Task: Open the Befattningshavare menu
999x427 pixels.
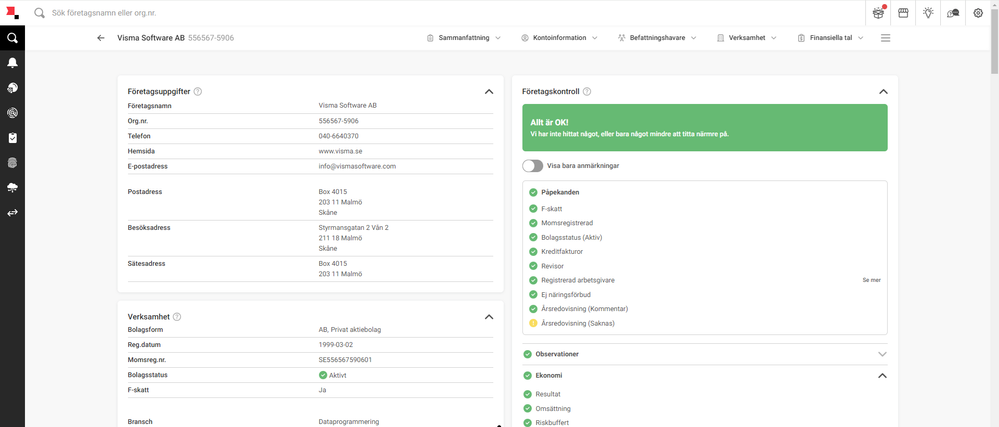Action: coord(658,38)
